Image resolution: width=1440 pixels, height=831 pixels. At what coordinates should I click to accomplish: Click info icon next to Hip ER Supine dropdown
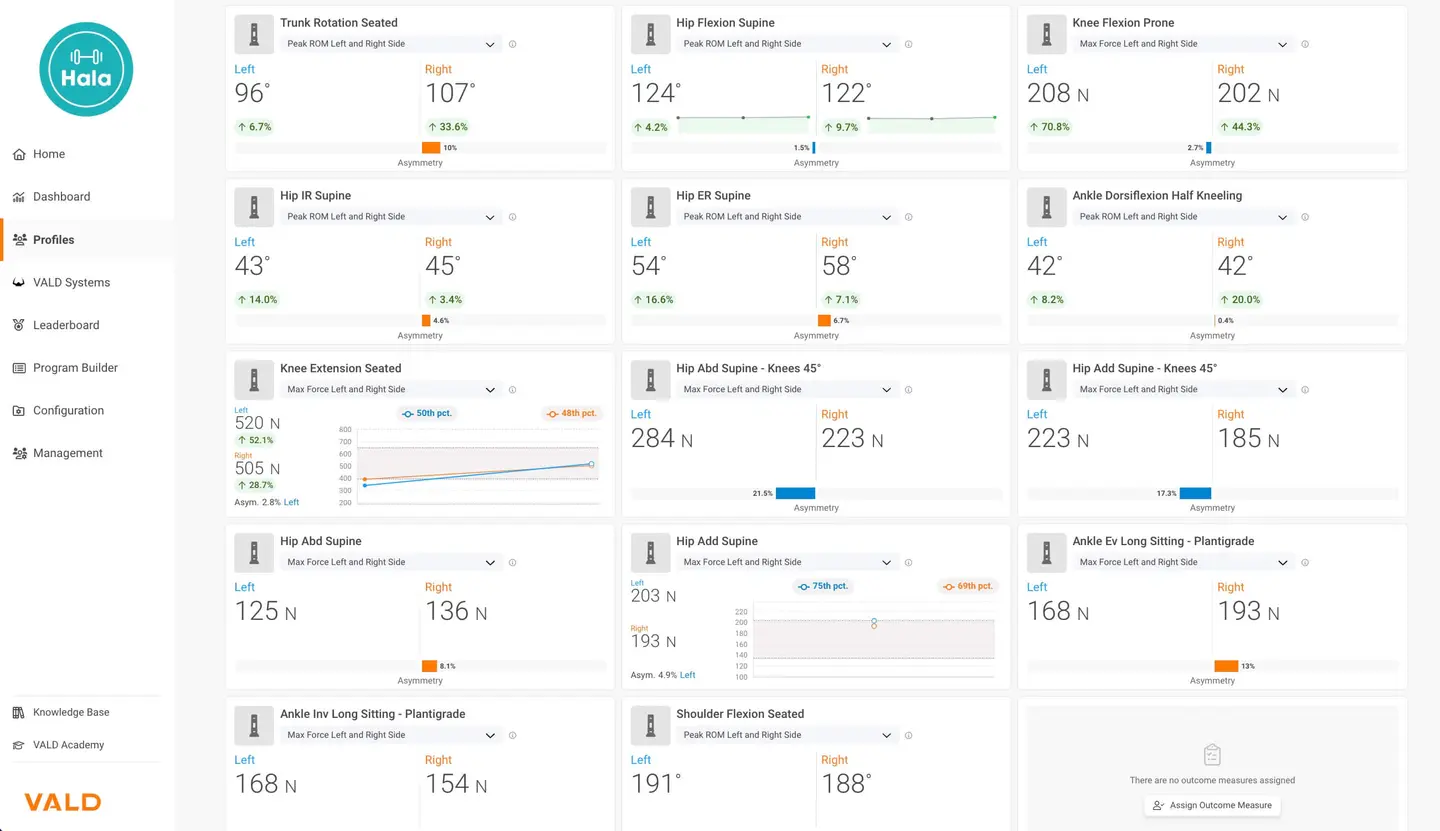pyautogui.click(x=908, y=217)
